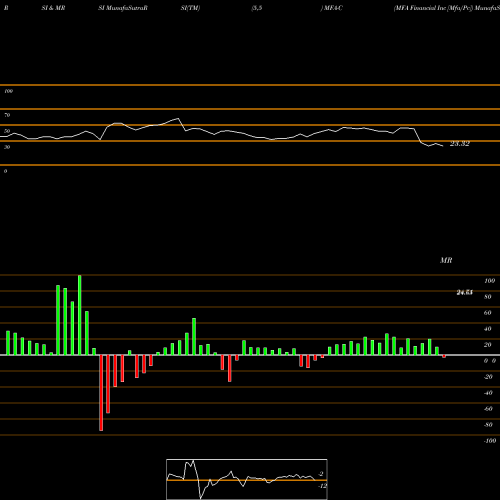Viewport: 500px width, 500px height.
Task: Click the RSI axis label 70
Action: [7, 115]
